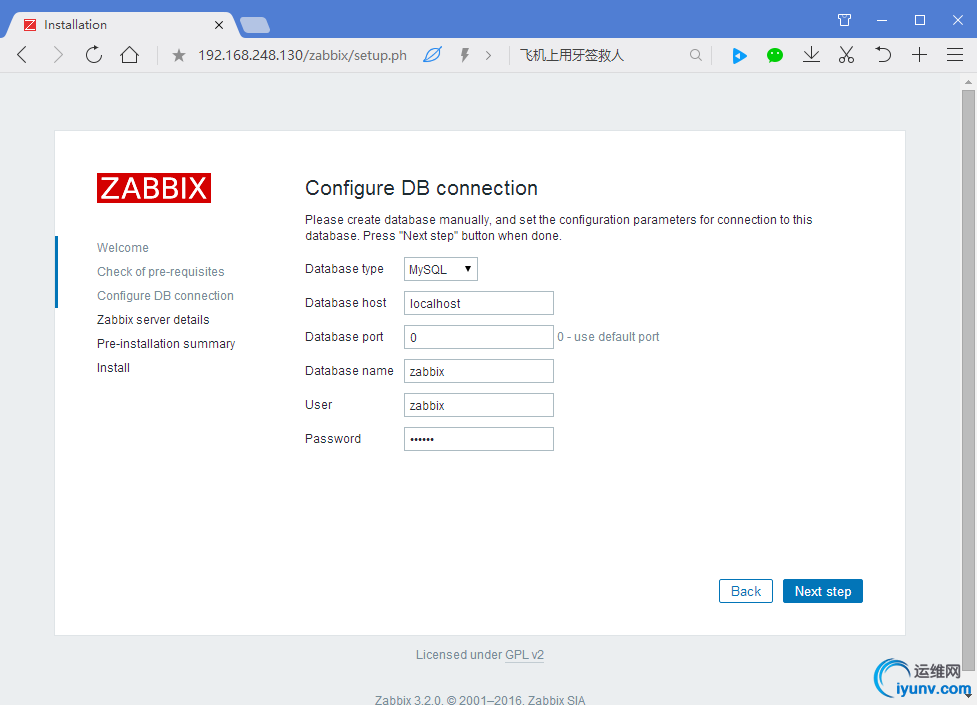Open the browser hamburger menu

coord(955,55)
